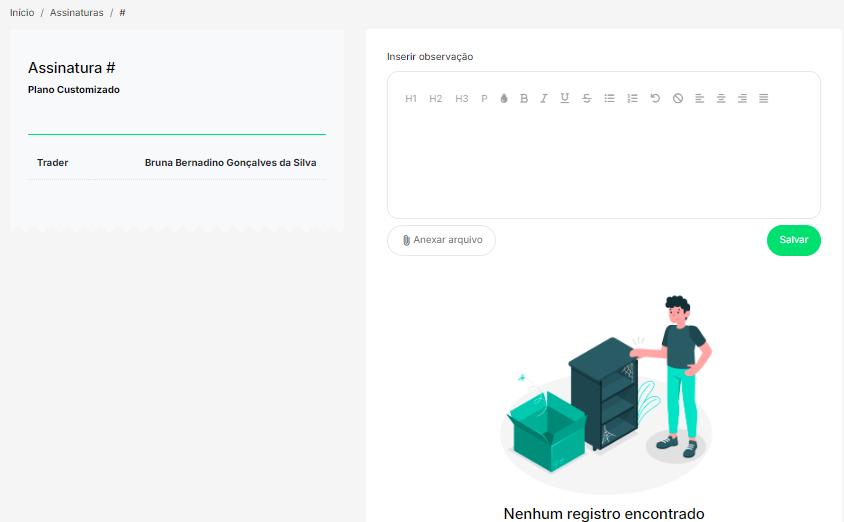Viewport: 844px width, 522px height.
Task: Apply H2 heading format
Action: click(436, 99)
